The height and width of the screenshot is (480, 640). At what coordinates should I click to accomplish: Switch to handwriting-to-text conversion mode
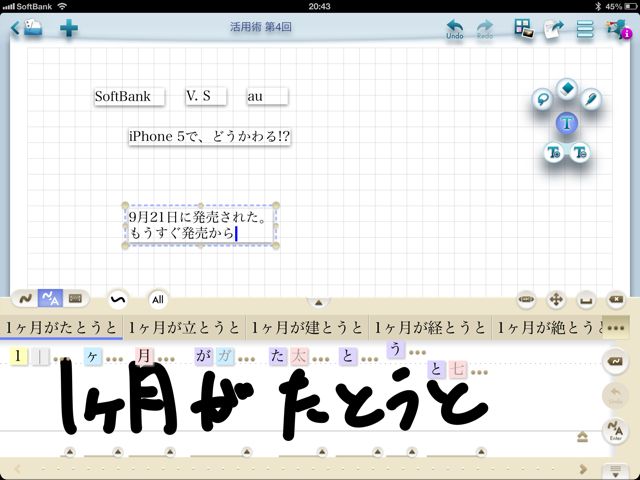[x=50, y=299]
